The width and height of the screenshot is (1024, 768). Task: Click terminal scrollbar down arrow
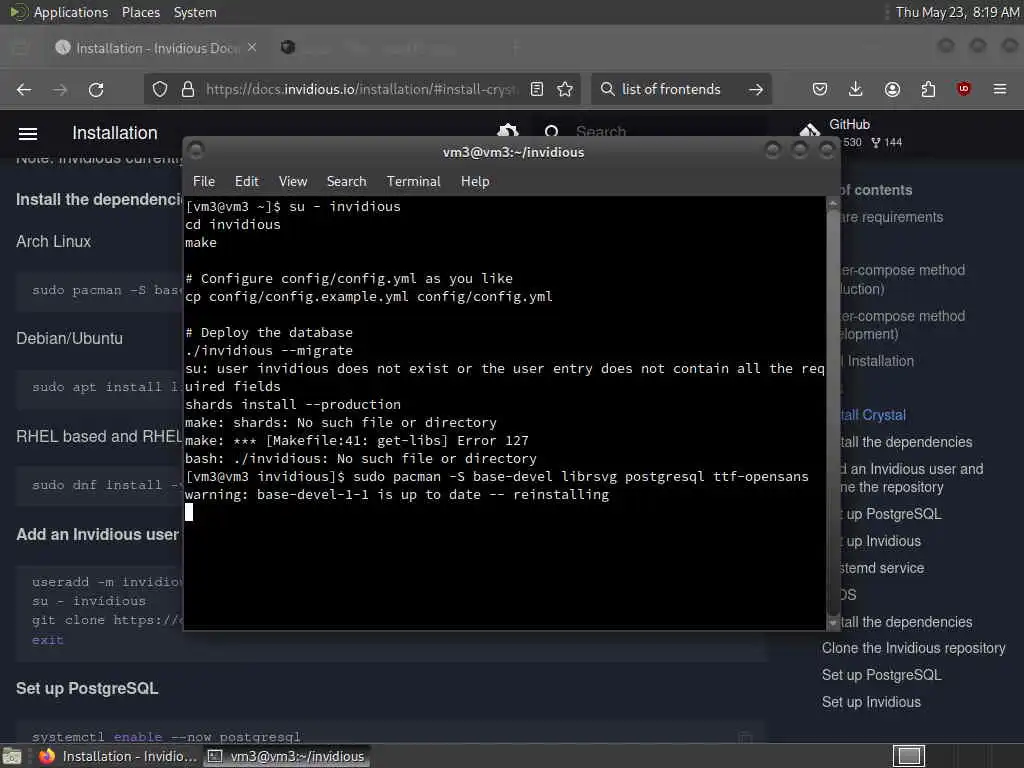(x=833, y=623)
